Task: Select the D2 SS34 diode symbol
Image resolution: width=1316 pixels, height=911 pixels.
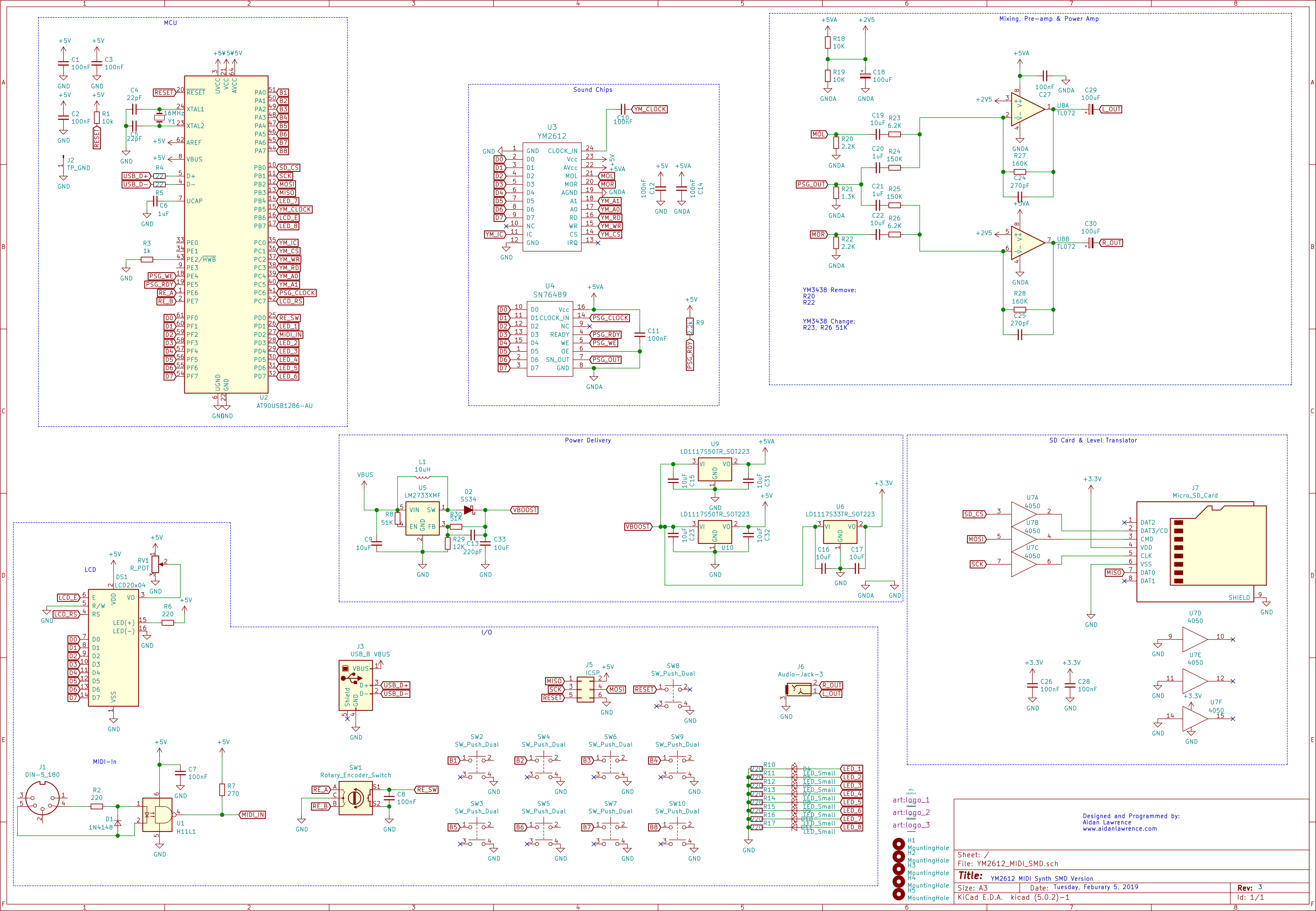Action: tap(469, 510)
